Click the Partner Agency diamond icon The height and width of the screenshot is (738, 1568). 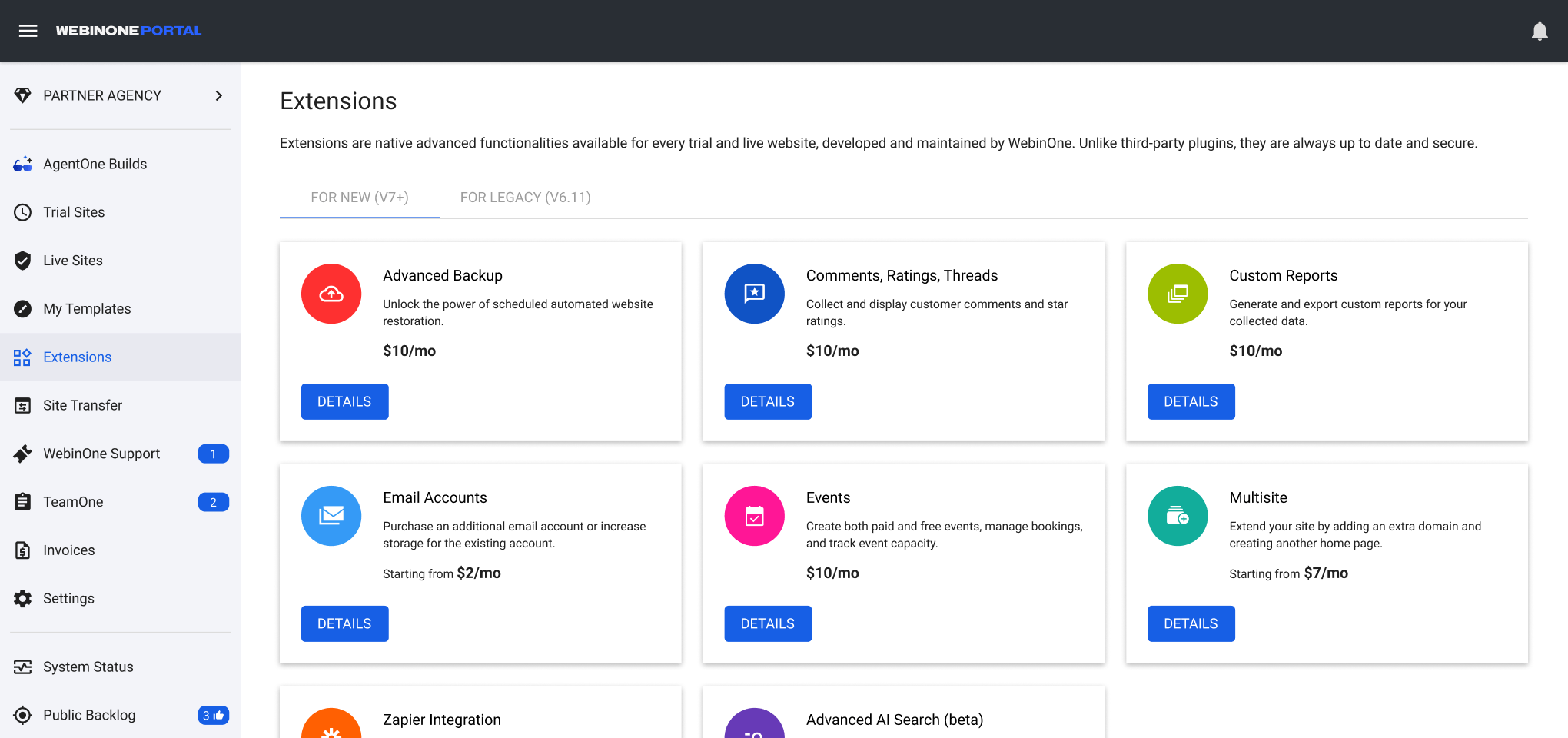(x=23, y=95)
